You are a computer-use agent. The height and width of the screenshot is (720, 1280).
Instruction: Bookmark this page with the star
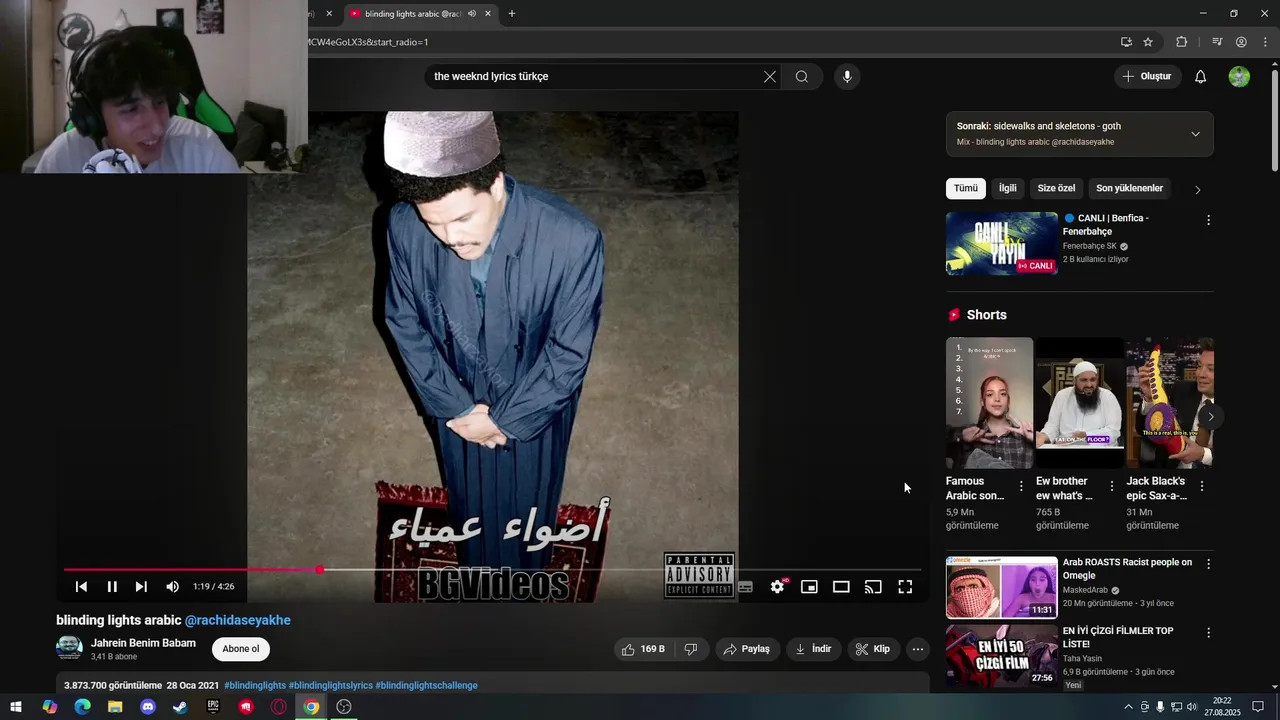[1148, 42]
